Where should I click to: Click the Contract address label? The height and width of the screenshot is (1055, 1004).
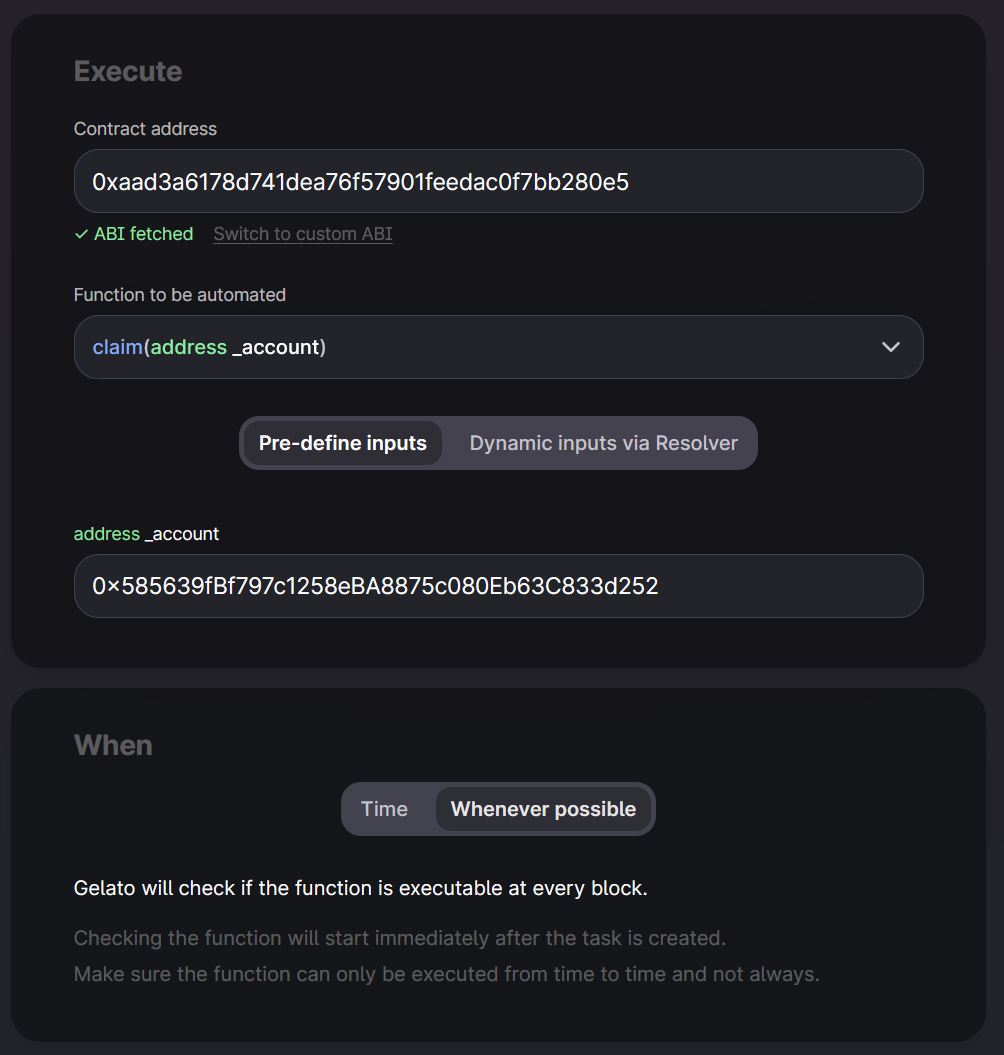pos(145,129)
